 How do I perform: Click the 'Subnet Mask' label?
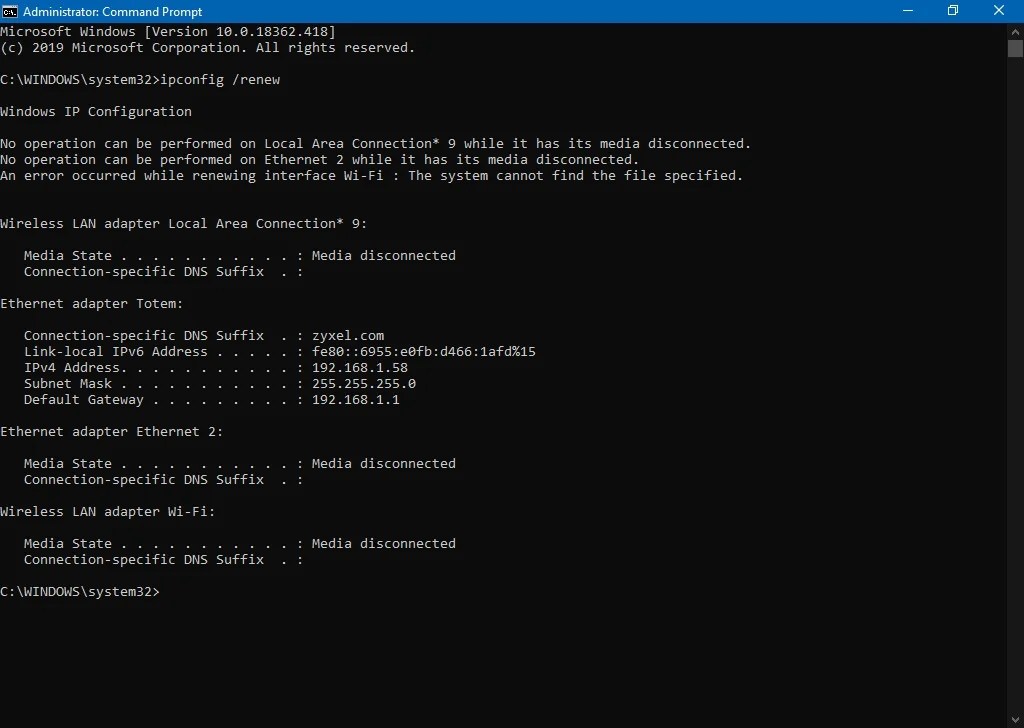tap(68, 383)
